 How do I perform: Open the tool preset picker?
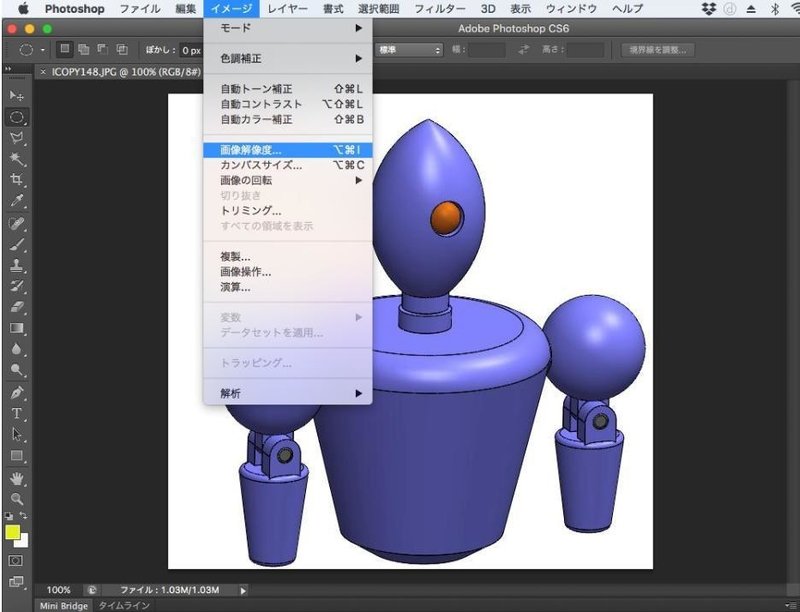click(32, 50)
